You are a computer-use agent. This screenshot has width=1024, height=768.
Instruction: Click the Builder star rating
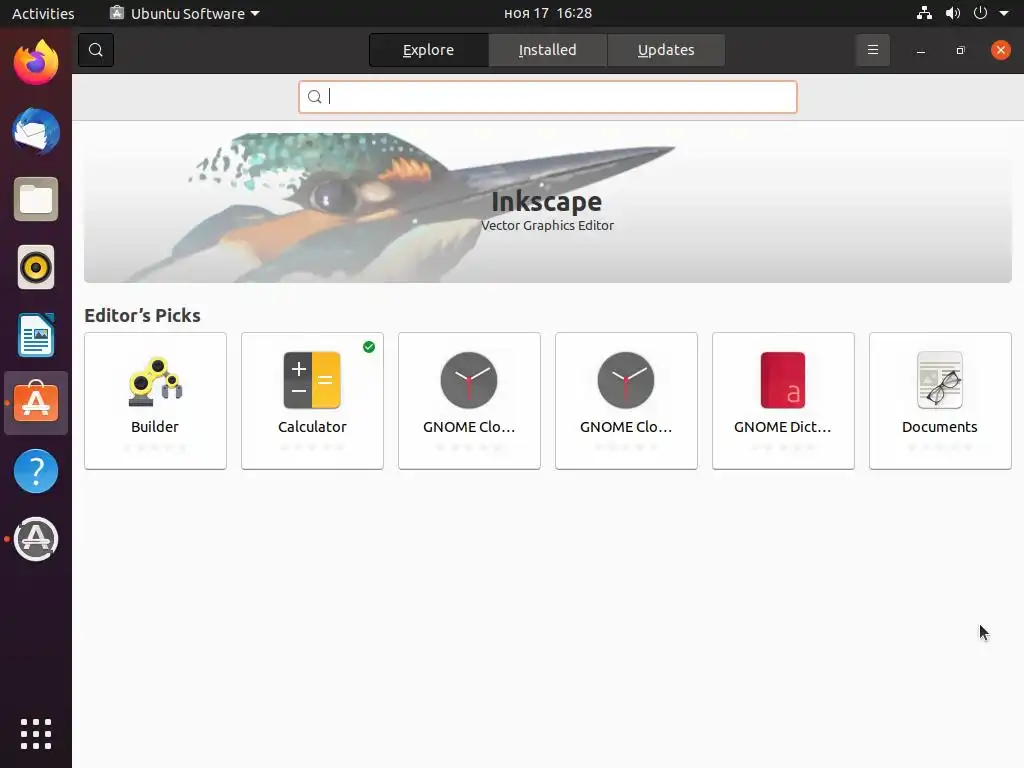click(155, 447)
